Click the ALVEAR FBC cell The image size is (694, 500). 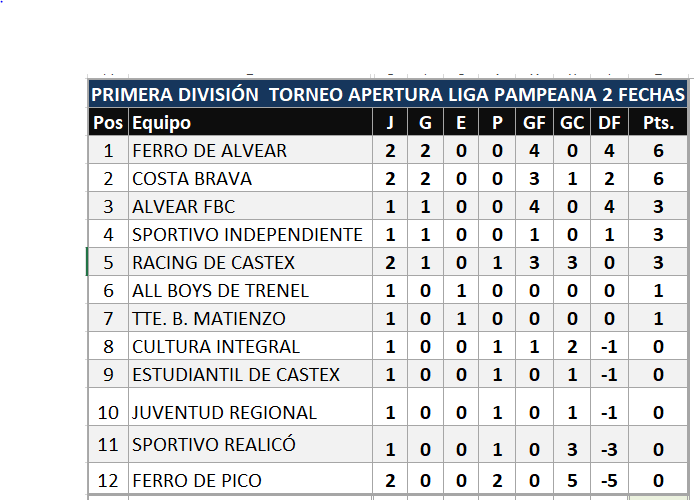(x=184, y=207)
